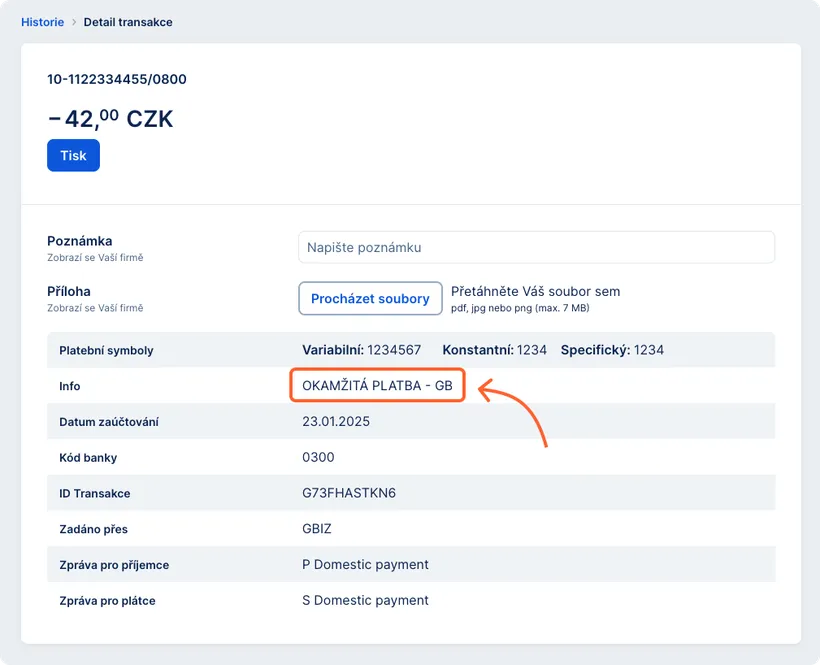Click inside the Napište poznámku field
The image size is (820, 665).
(x=537, y=247)
